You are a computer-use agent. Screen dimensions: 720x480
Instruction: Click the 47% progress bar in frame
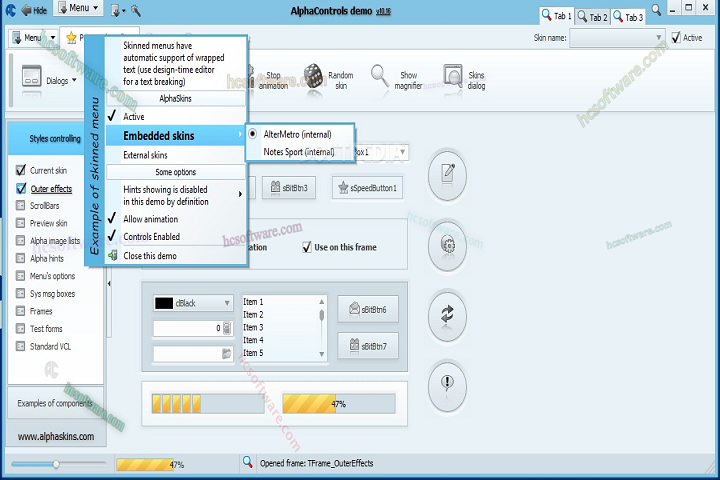(x=338, y=404)
